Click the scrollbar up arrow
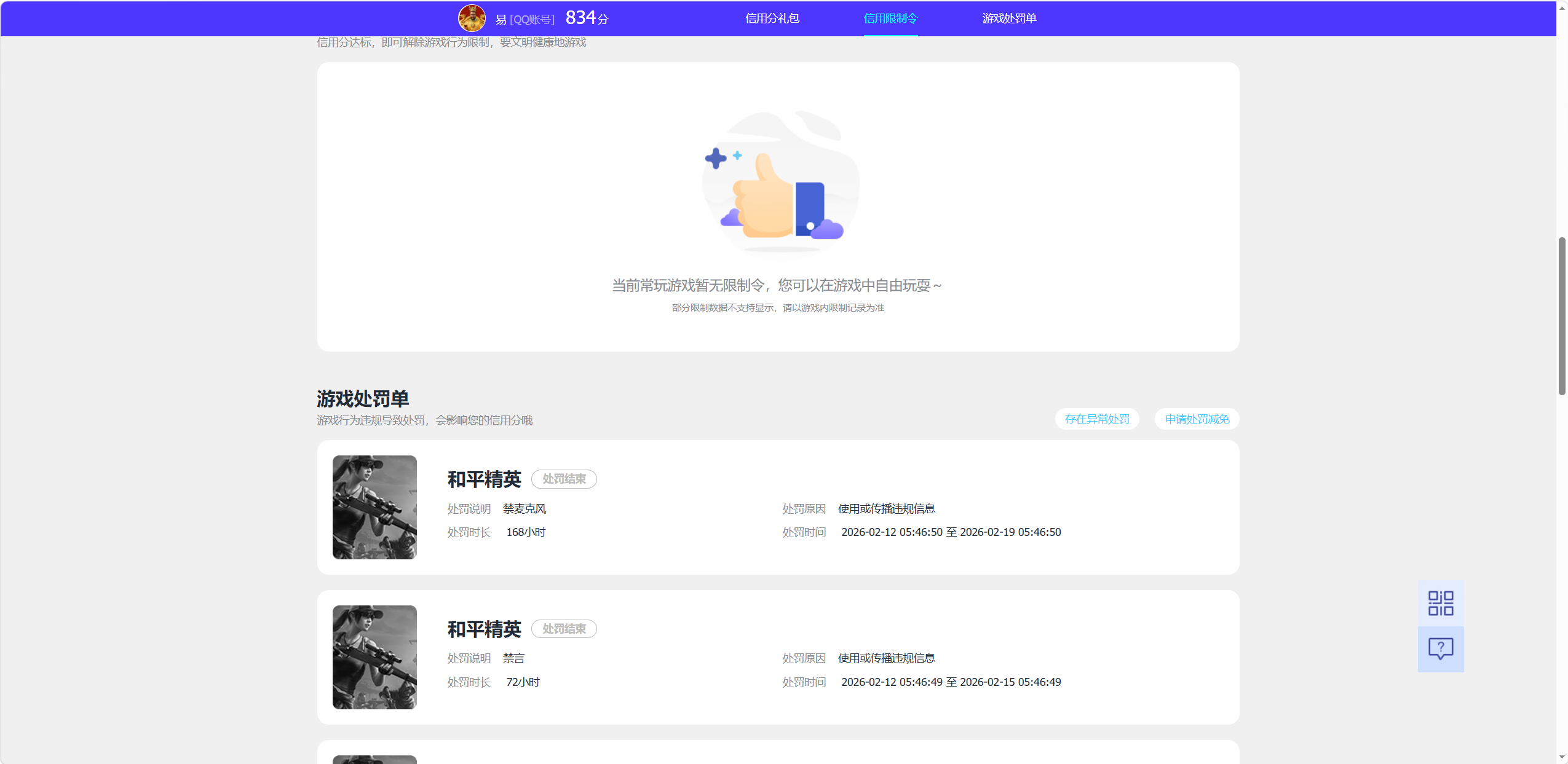Image resolution: width=1568 pixels, height=764 pixels. [x=1562, y=8]
